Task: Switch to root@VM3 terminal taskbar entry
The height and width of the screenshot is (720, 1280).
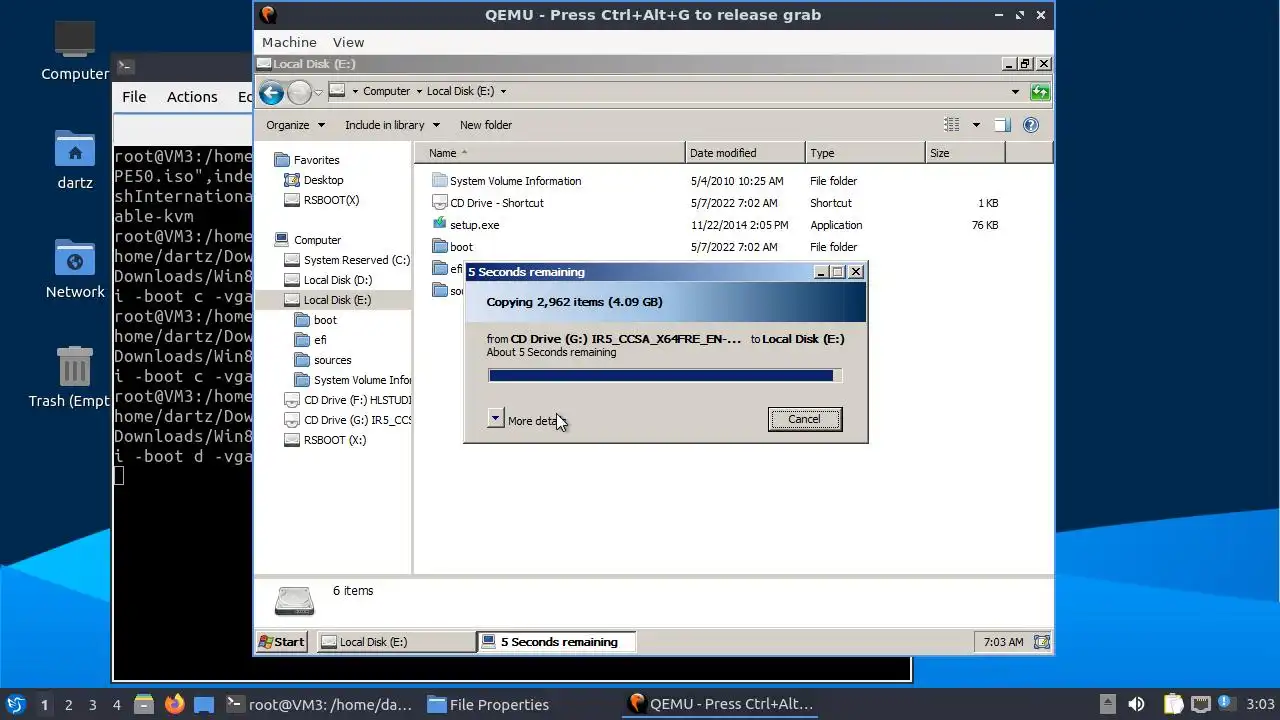Action: tap(319, 704)
